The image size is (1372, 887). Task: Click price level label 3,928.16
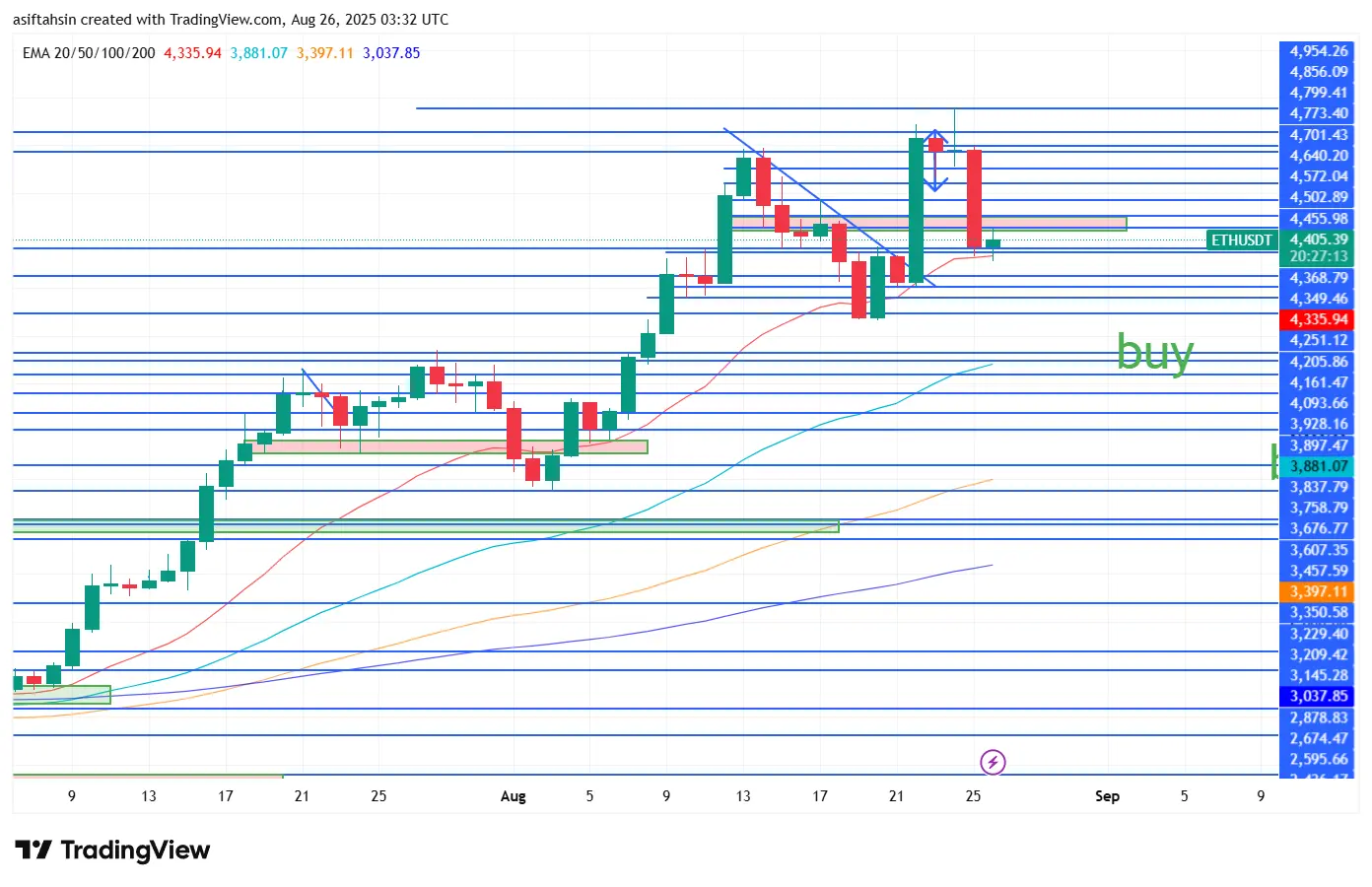click(1318, 425)
